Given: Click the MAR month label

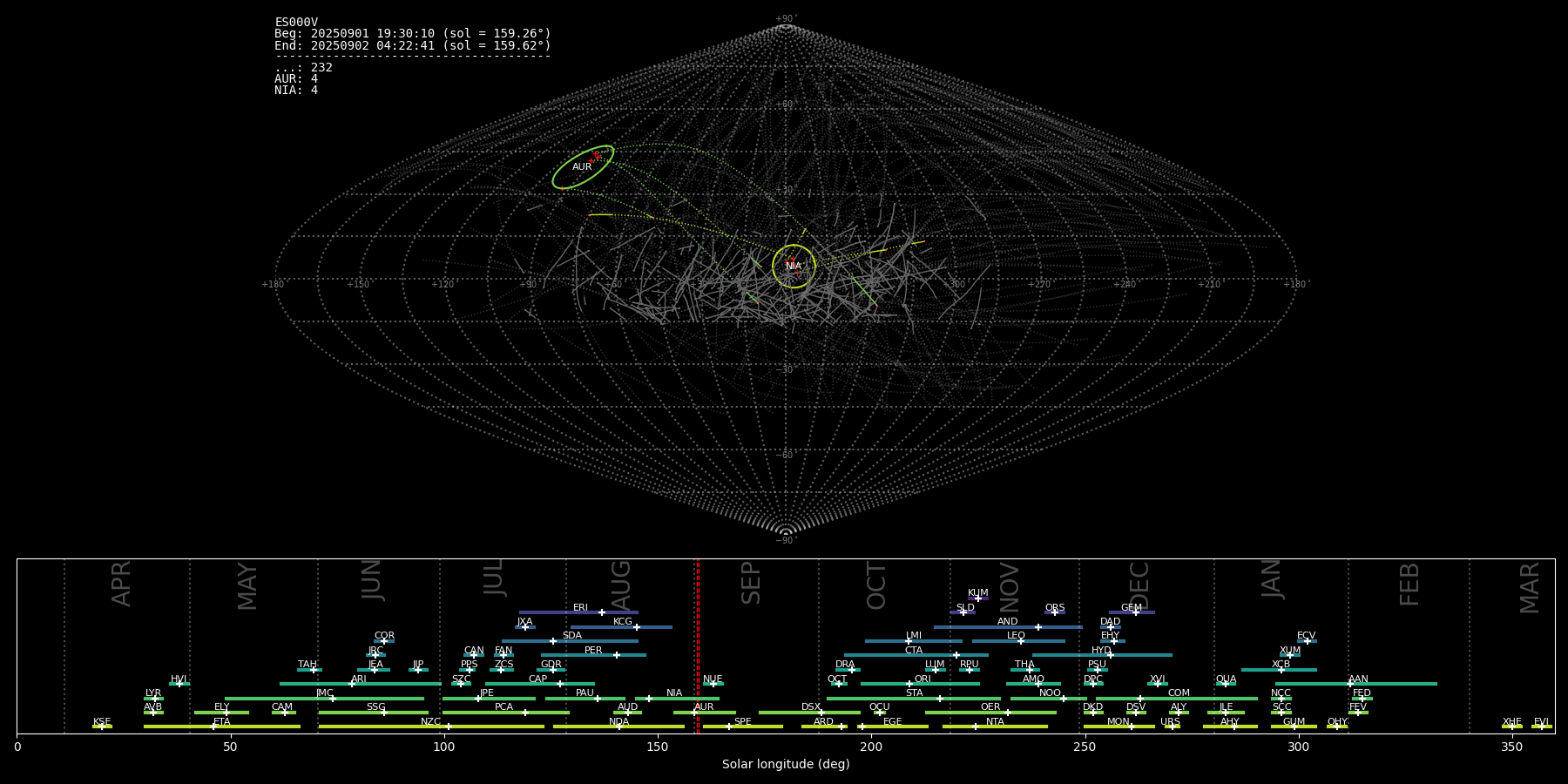Looking at the screenshot, I should 1530,588.
